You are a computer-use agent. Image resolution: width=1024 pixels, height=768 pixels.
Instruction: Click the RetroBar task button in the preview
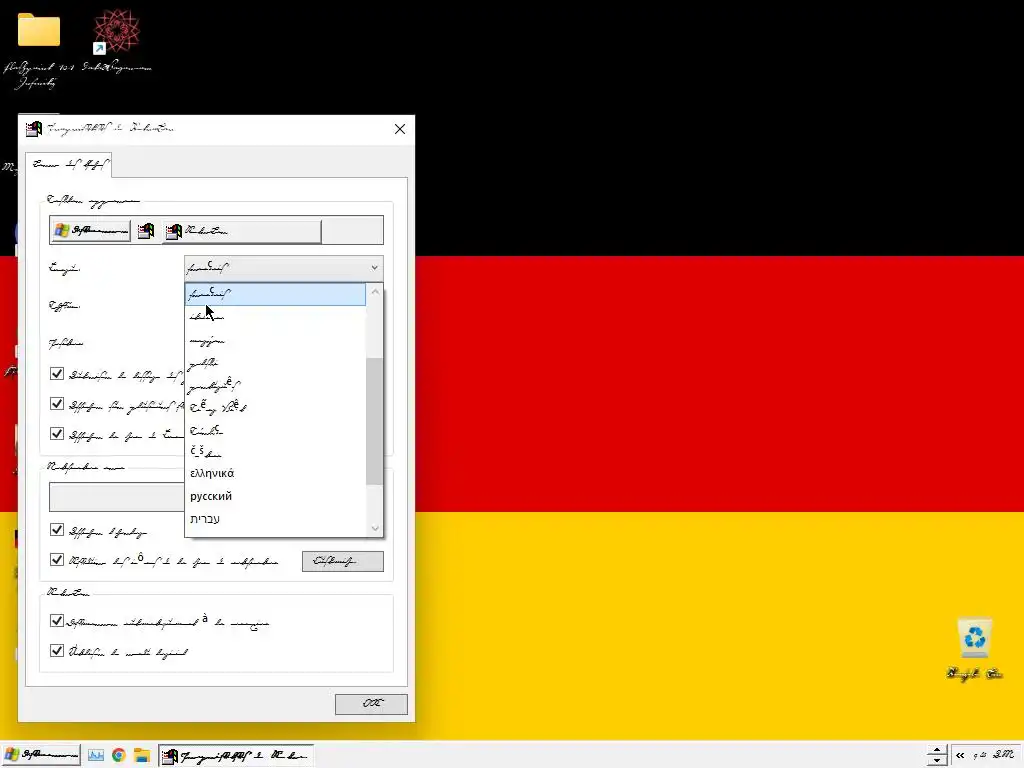pyautogui.click(x=242, y=231)
